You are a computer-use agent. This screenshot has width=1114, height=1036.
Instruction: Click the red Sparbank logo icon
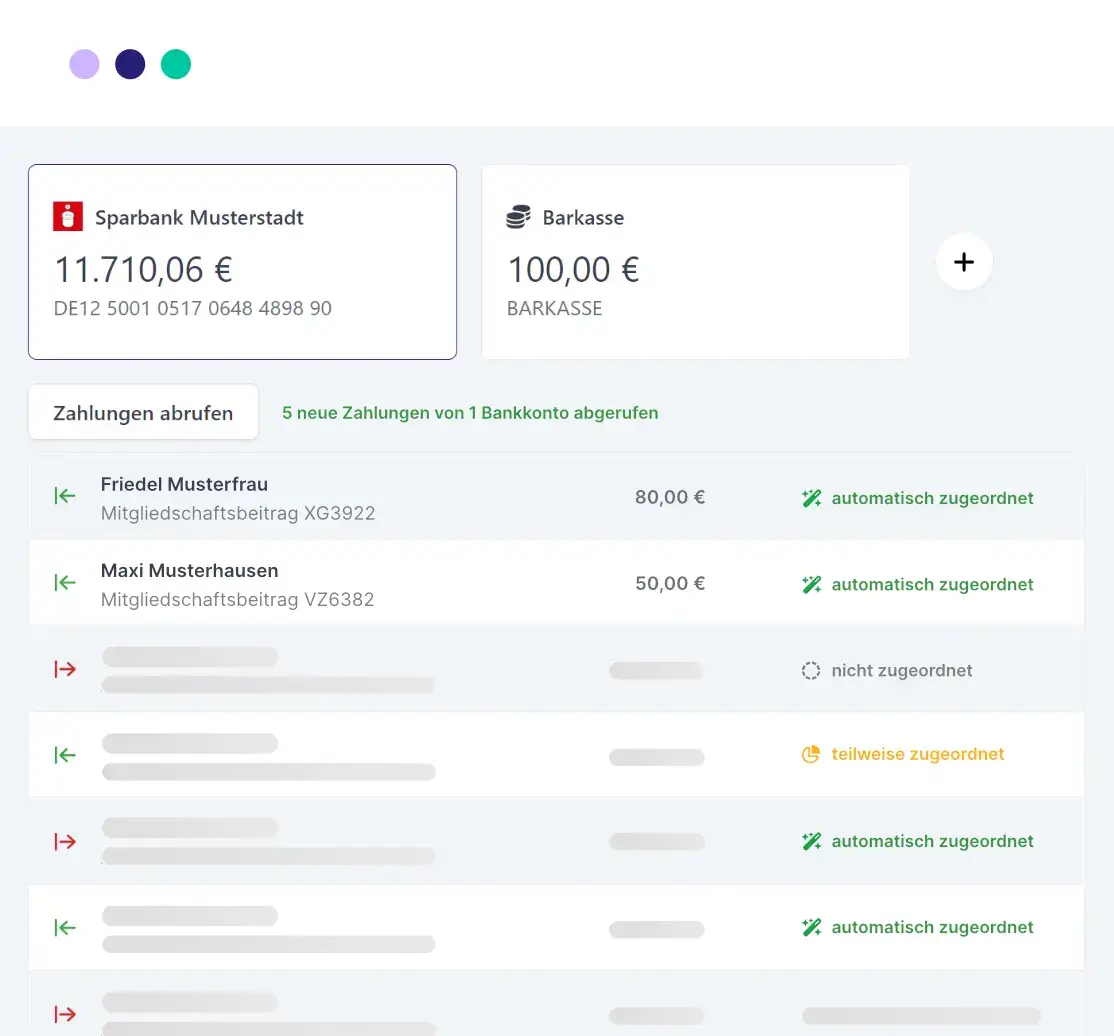[68, 217]
